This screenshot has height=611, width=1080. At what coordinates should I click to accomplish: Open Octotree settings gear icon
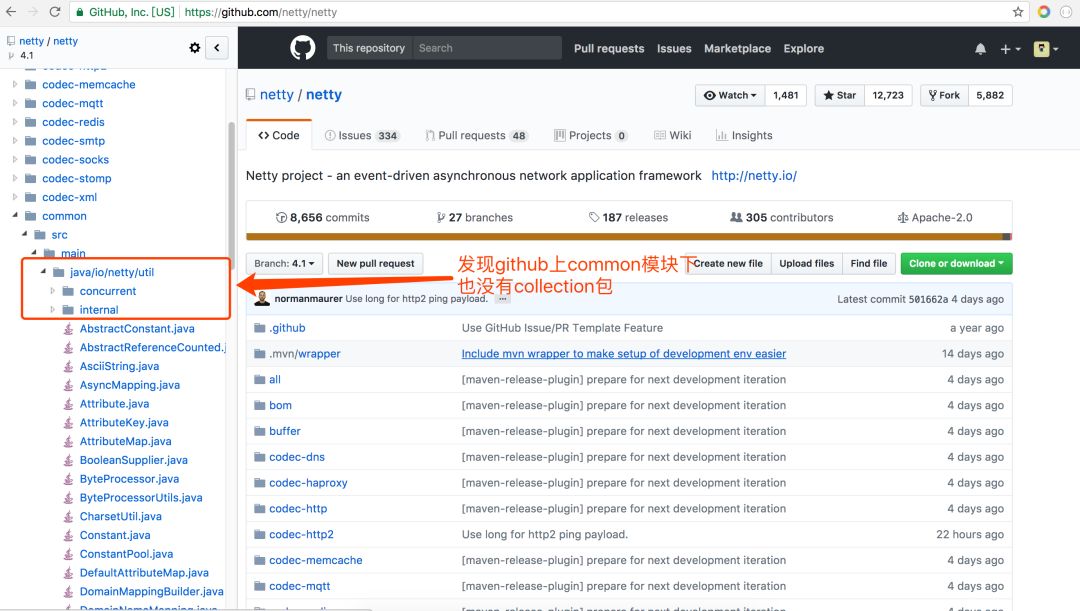pyautogui.click(x=195, y=48)
